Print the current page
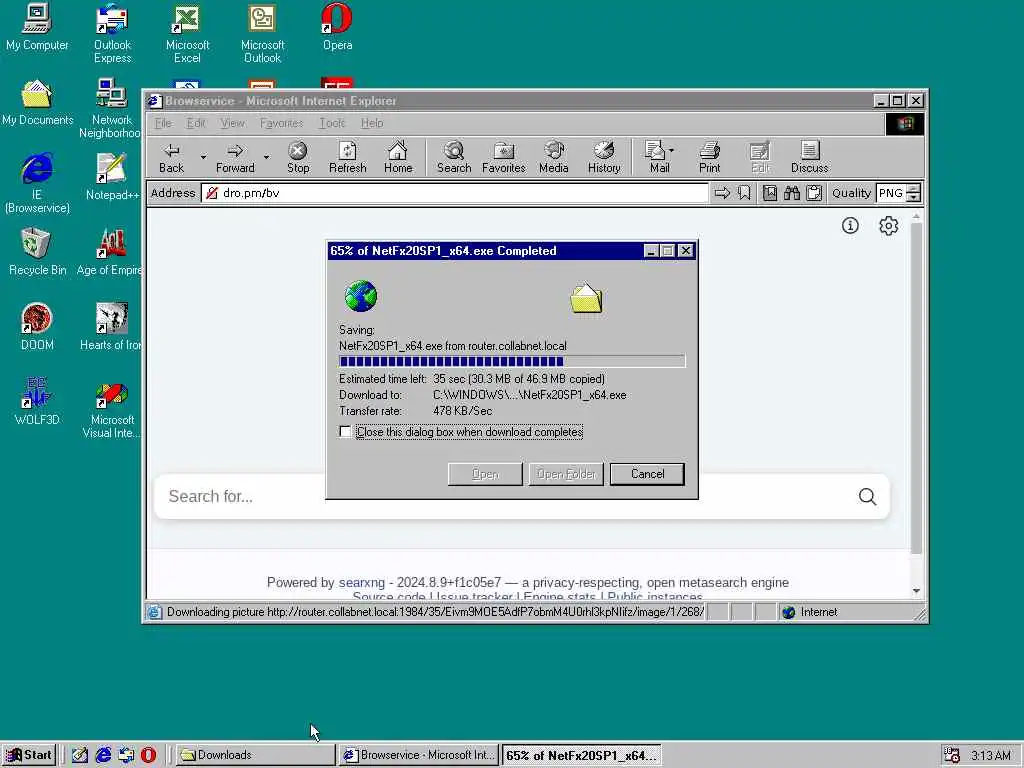This screenshot has height=768, width=1024. pyautogui.click(x=709, y=157)
